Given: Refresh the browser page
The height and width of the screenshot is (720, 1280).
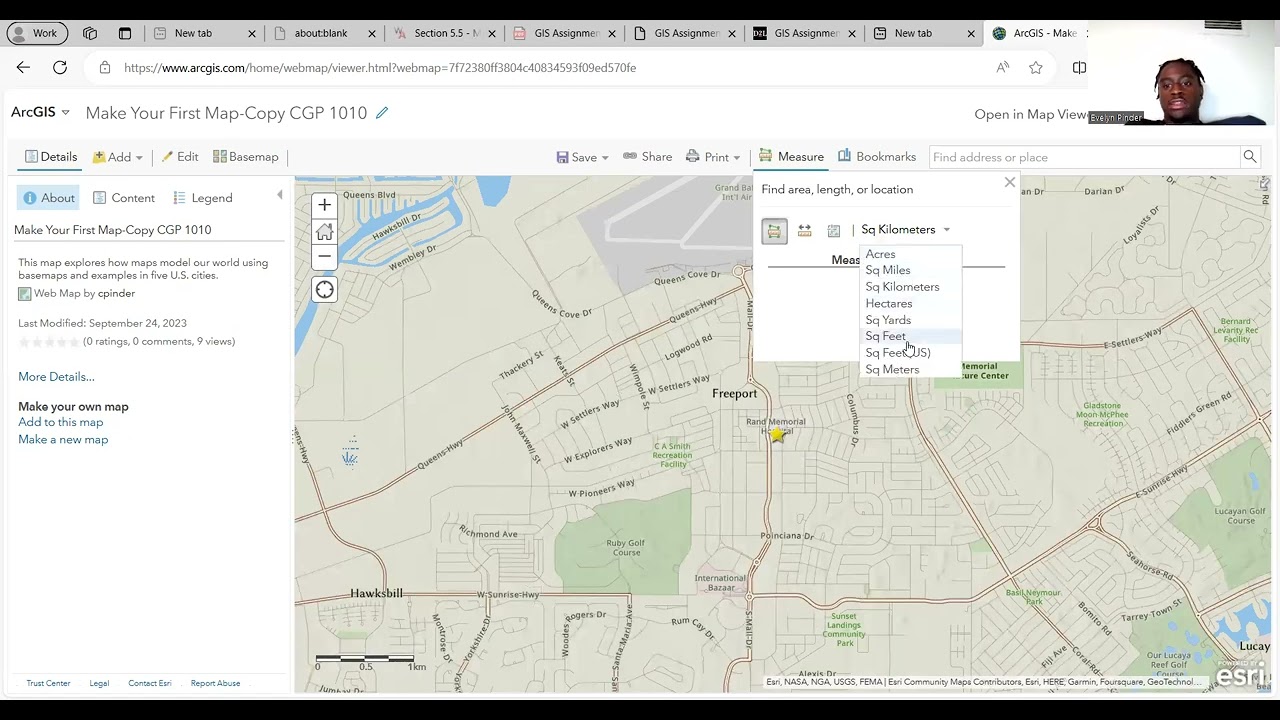Looking at the screenshot, I should [60, 67].
